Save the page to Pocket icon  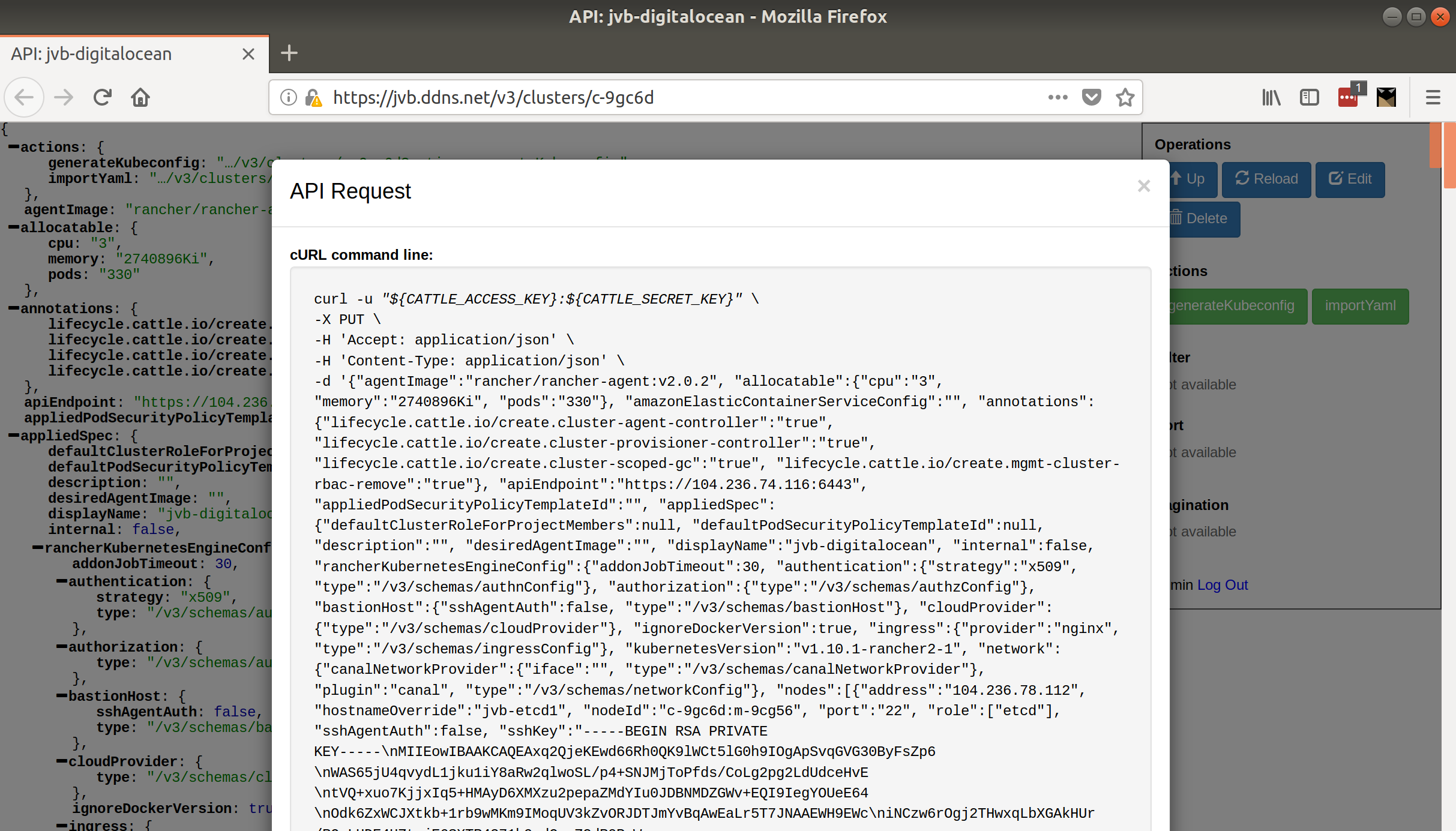(x=1091, y=97)
